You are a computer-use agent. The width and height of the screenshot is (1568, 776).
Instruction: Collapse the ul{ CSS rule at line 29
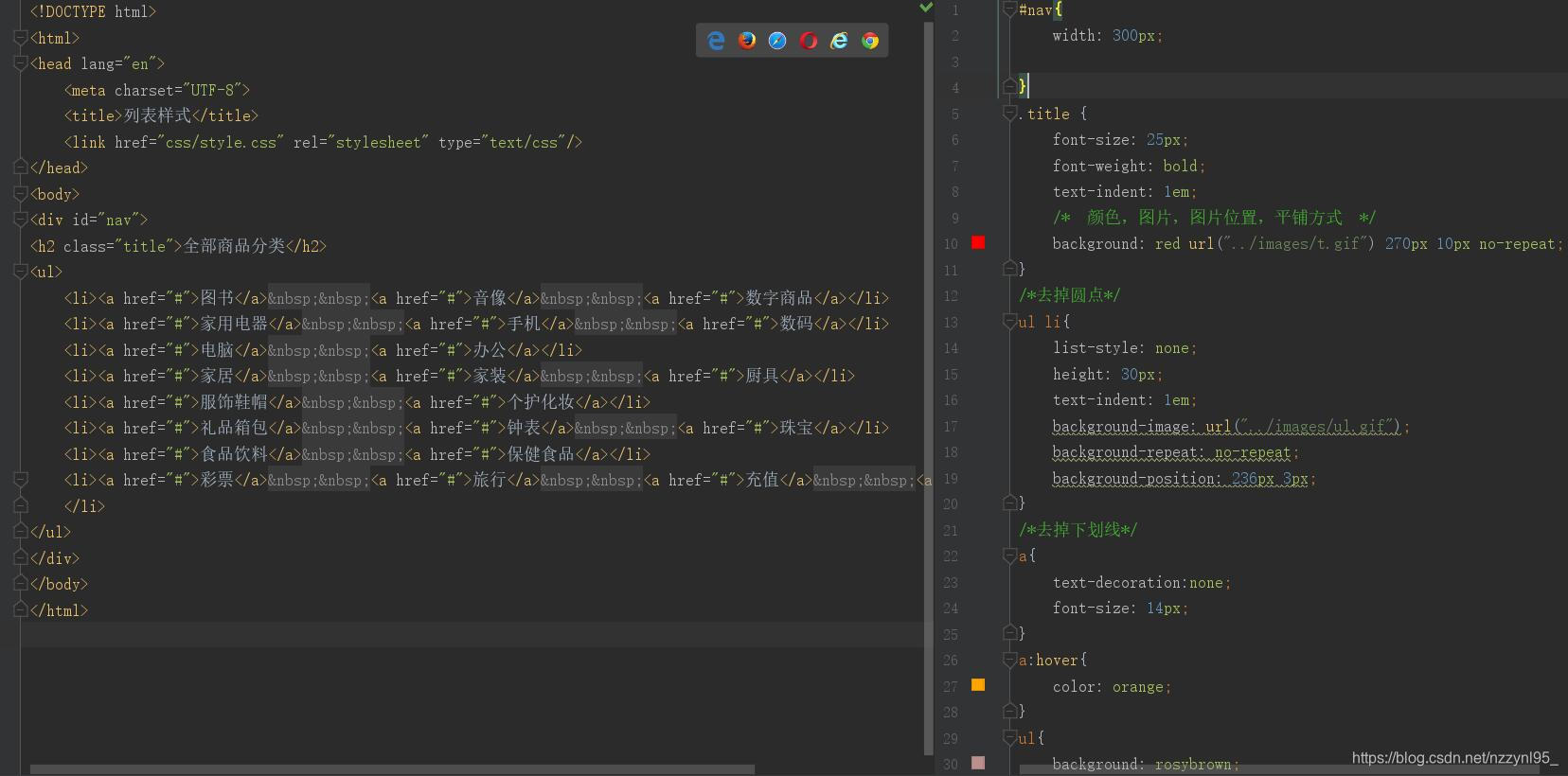1009,737
